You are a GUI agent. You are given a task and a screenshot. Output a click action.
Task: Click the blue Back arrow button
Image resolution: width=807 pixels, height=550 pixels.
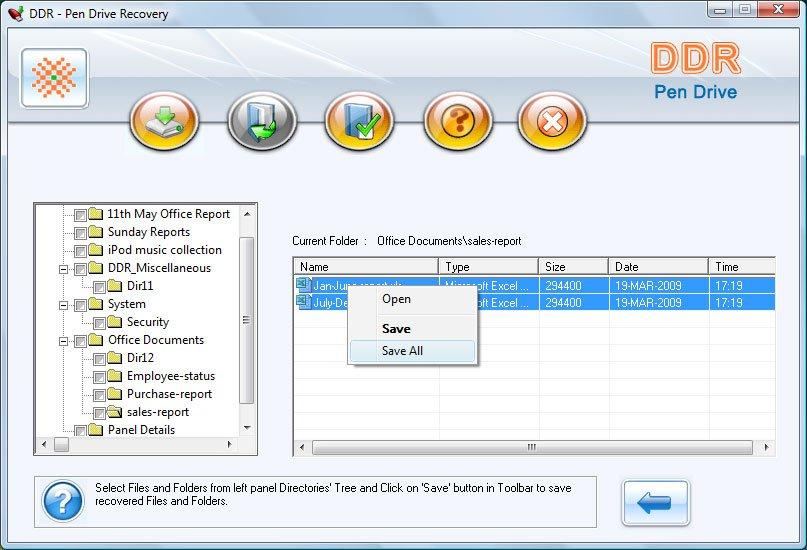click(655, 502)
